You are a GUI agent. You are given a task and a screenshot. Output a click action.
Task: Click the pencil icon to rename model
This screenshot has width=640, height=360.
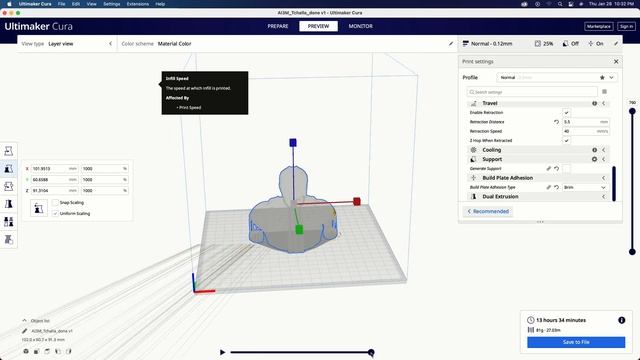(x=24, y=331)
